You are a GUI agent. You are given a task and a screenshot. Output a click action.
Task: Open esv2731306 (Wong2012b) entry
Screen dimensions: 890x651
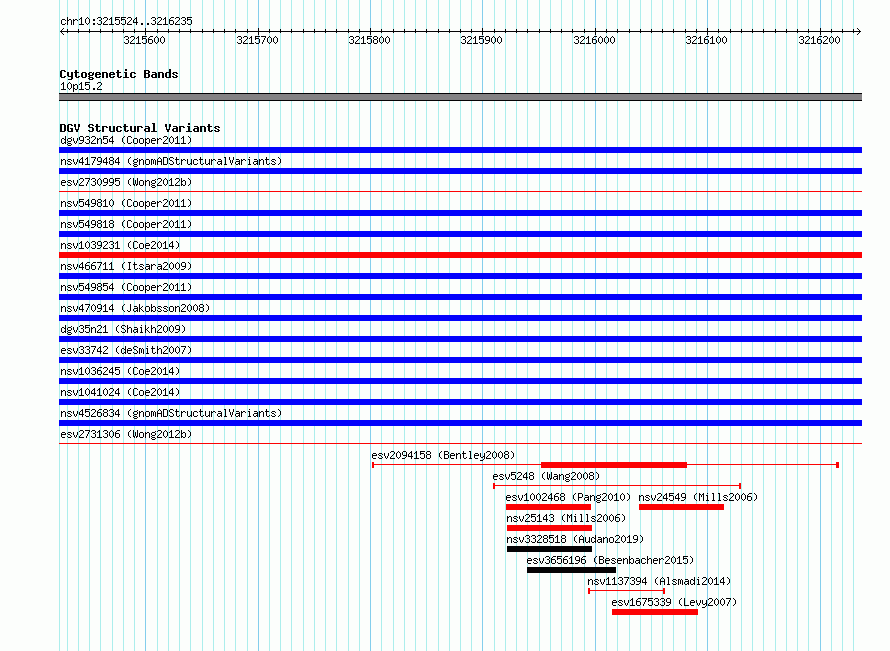tap(126, 434)
